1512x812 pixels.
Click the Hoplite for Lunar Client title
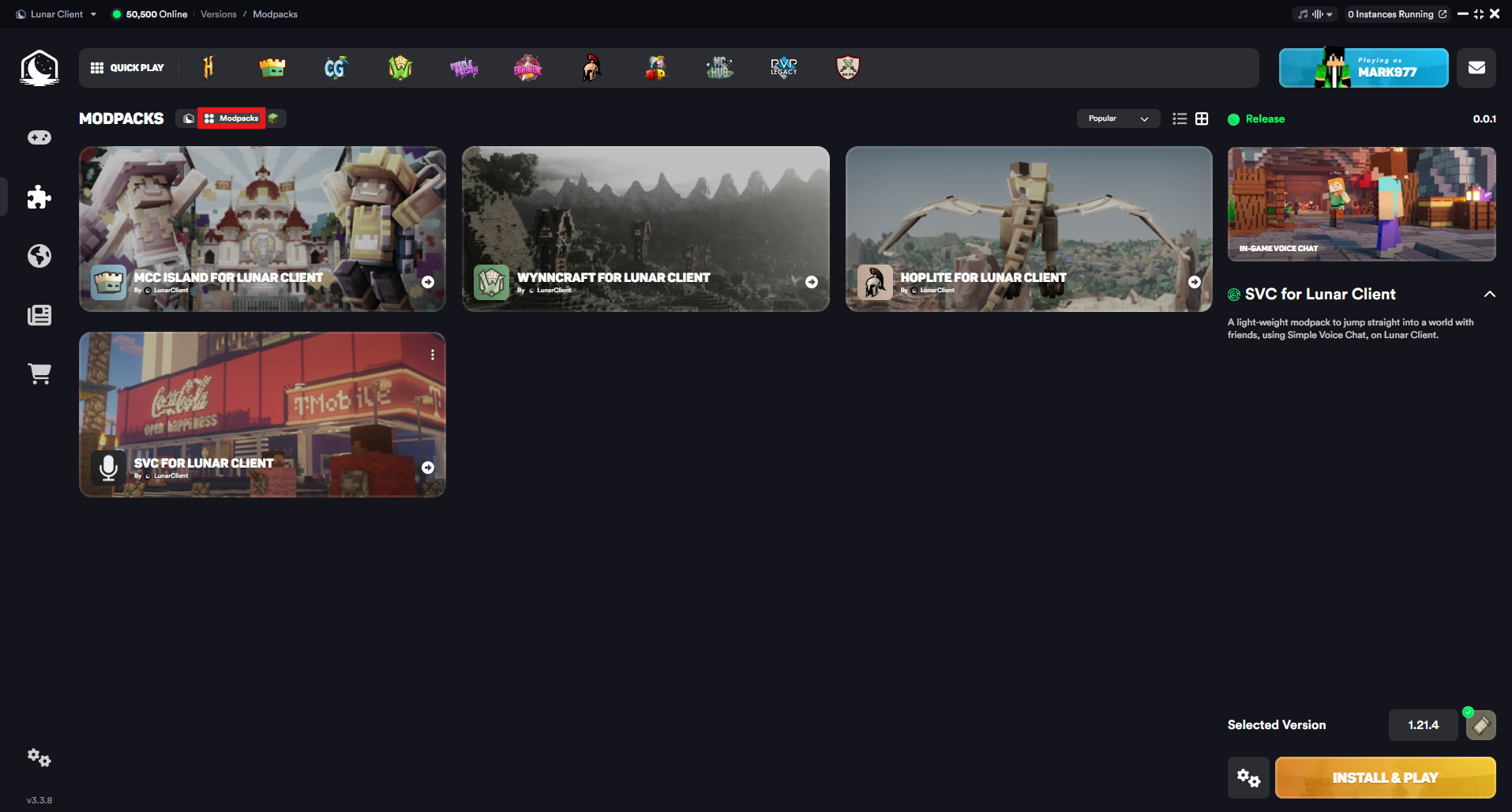983,277
